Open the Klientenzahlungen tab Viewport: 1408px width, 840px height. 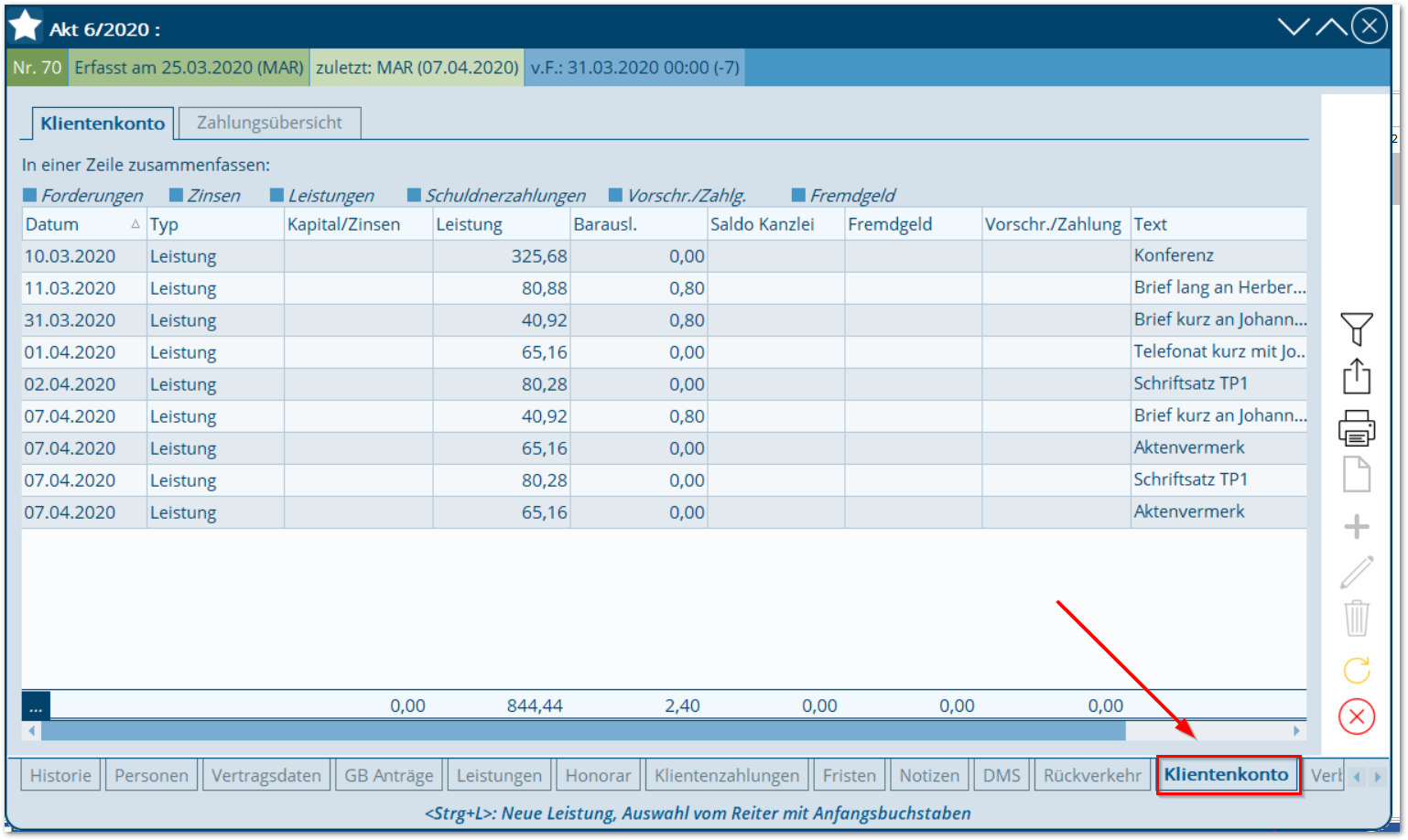[727, 776]
